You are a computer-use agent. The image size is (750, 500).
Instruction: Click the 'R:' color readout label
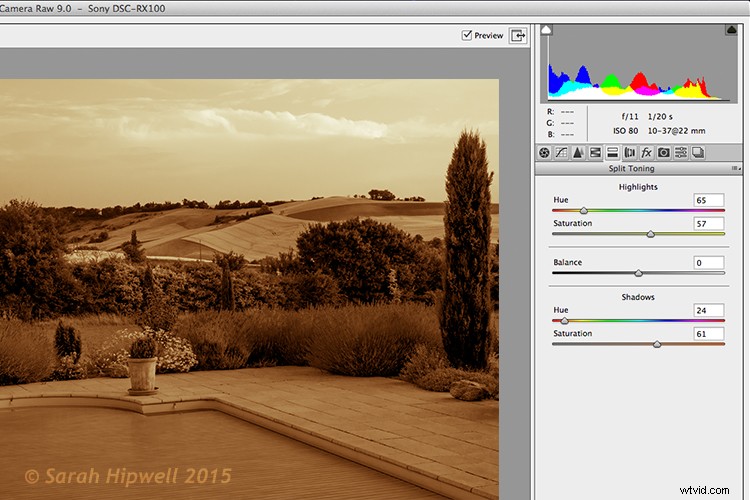551,111
